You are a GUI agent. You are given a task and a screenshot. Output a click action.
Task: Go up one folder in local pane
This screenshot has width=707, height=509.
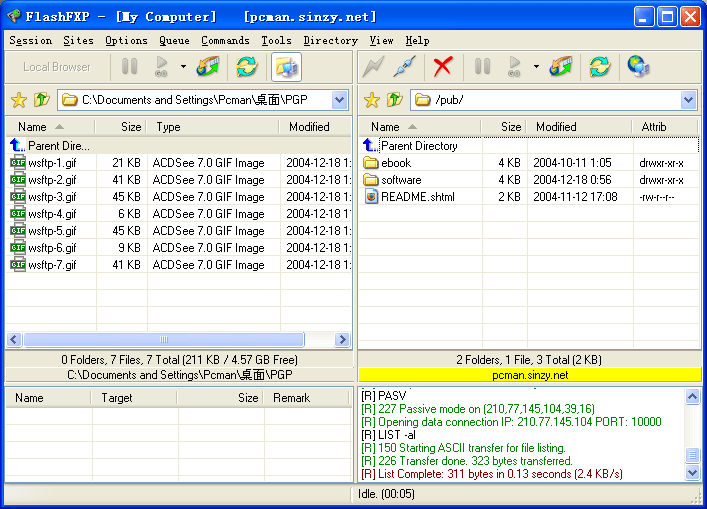pos(41,100)
